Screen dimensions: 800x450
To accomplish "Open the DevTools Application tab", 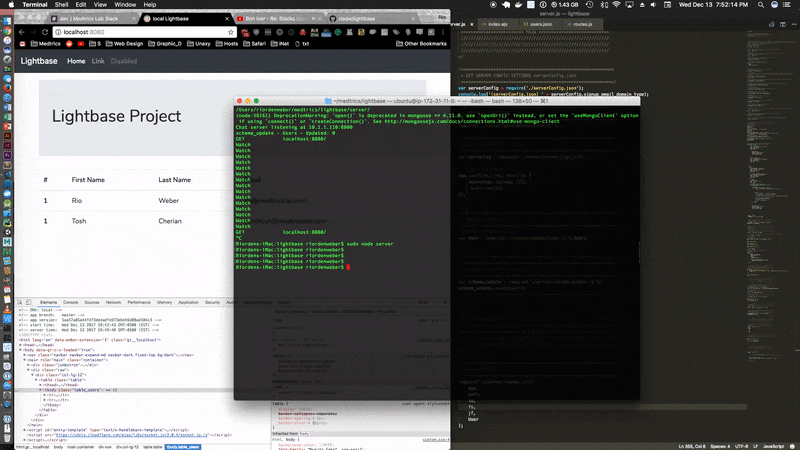I will 188,303.
